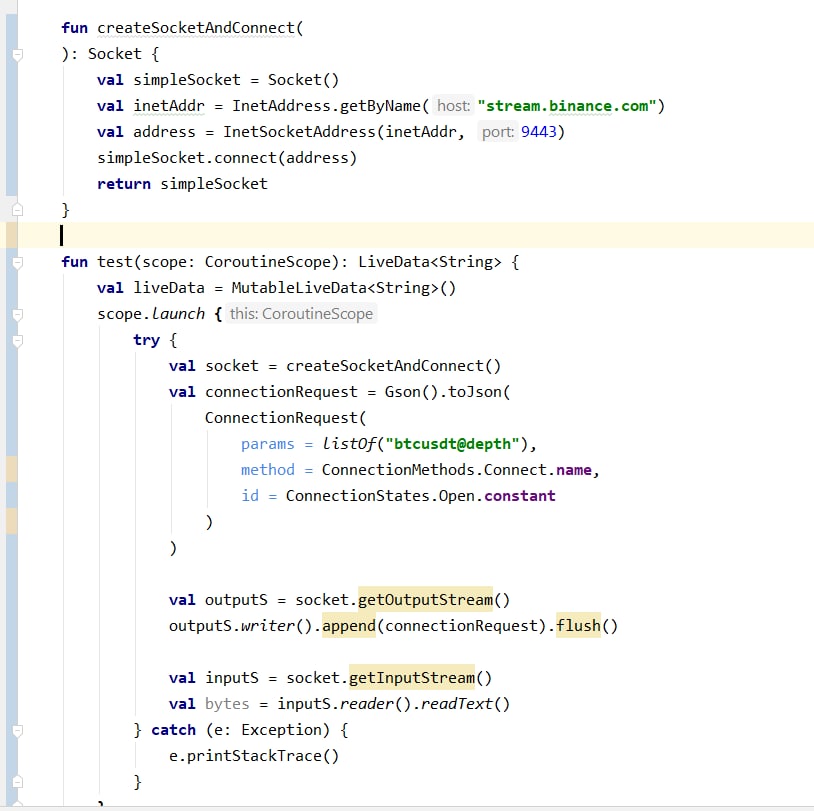Click the test function name
Viewport: 814px width, 811px height.
(x=115, y=262)
